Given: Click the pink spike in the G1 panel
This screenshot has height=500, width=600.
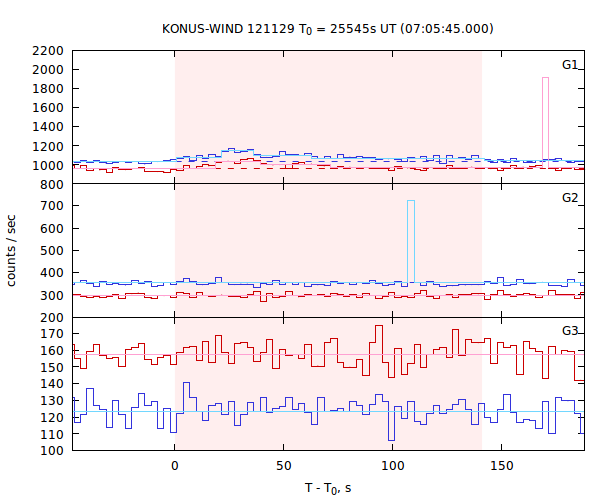Looking at the screenshot, I should click(545, 122).
